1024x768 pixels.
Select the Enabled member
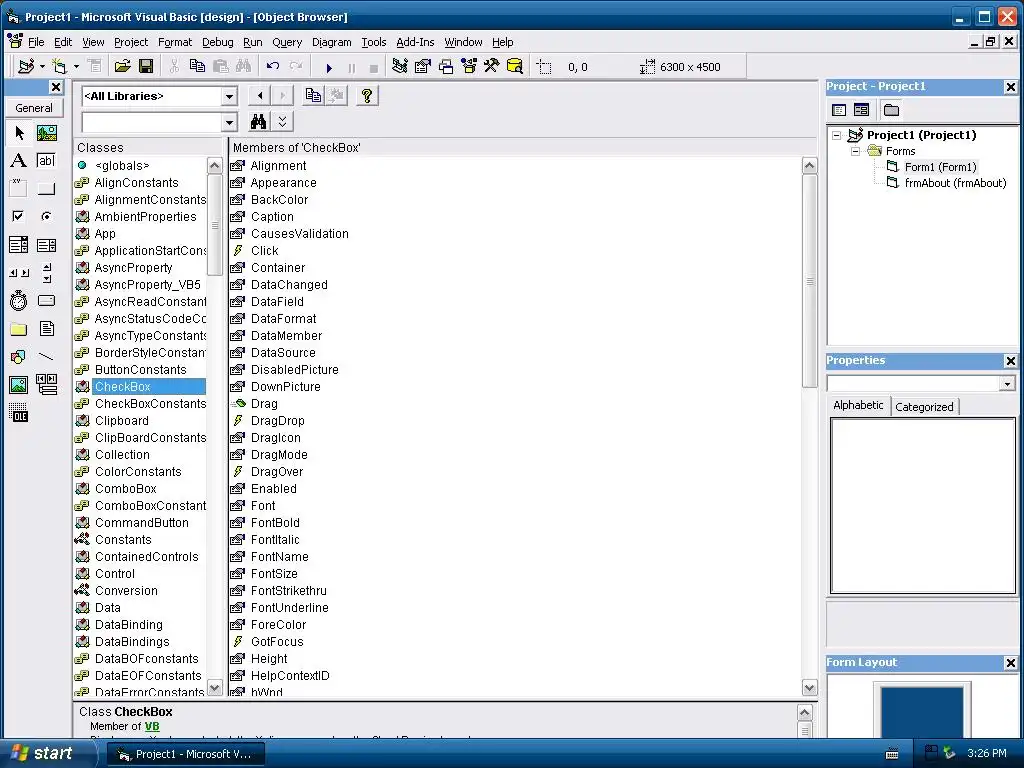[x=273, y=488]
